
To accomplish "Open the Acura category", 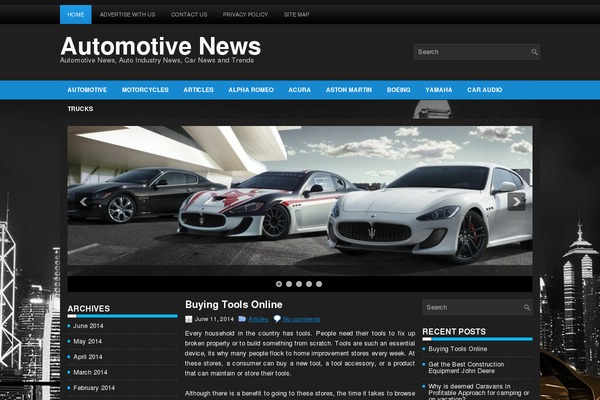I will (x=300, y=90).
